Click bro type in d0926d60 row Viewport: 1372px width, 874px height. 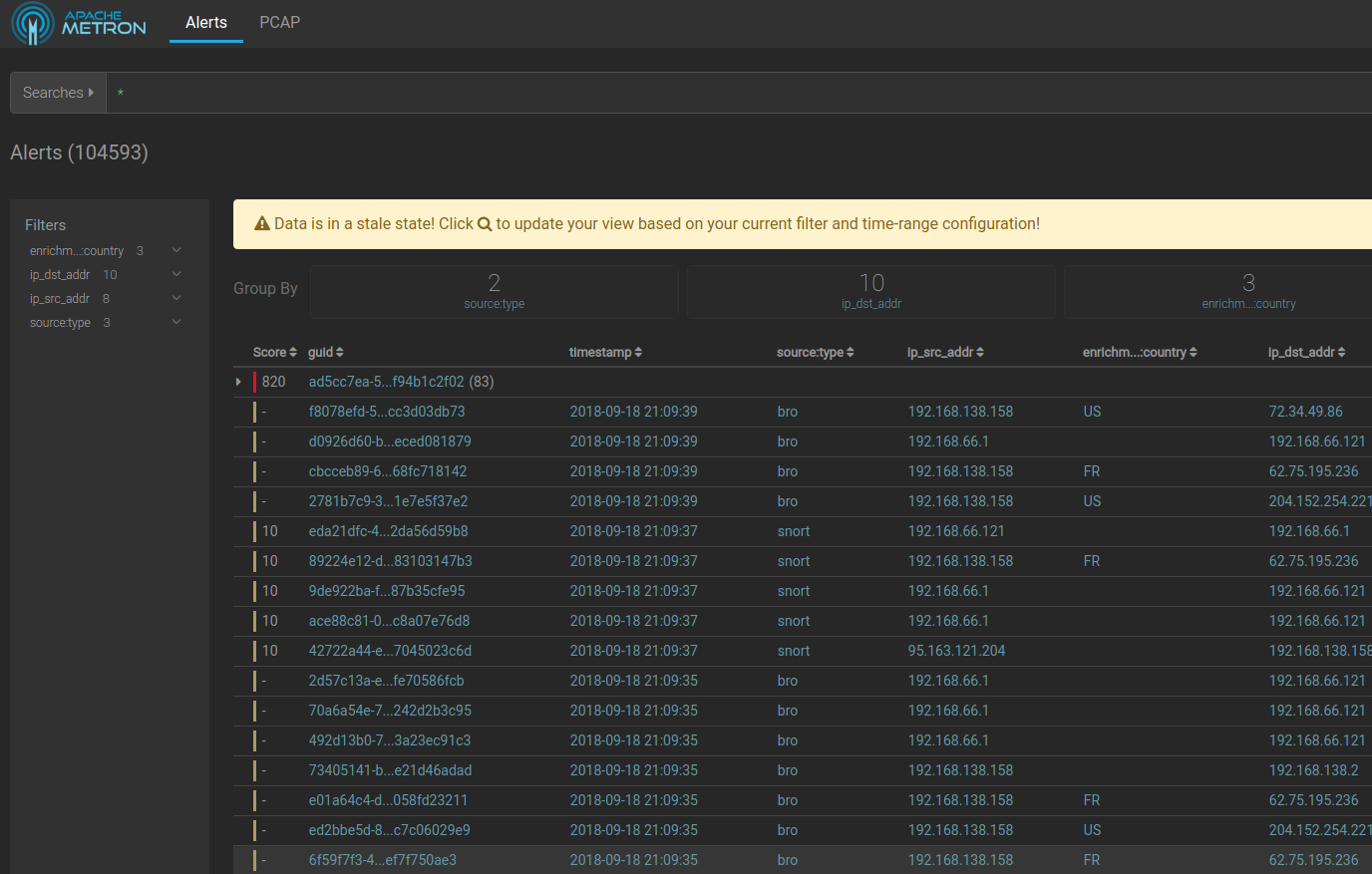pyautogui.click(x=788, y=441)
